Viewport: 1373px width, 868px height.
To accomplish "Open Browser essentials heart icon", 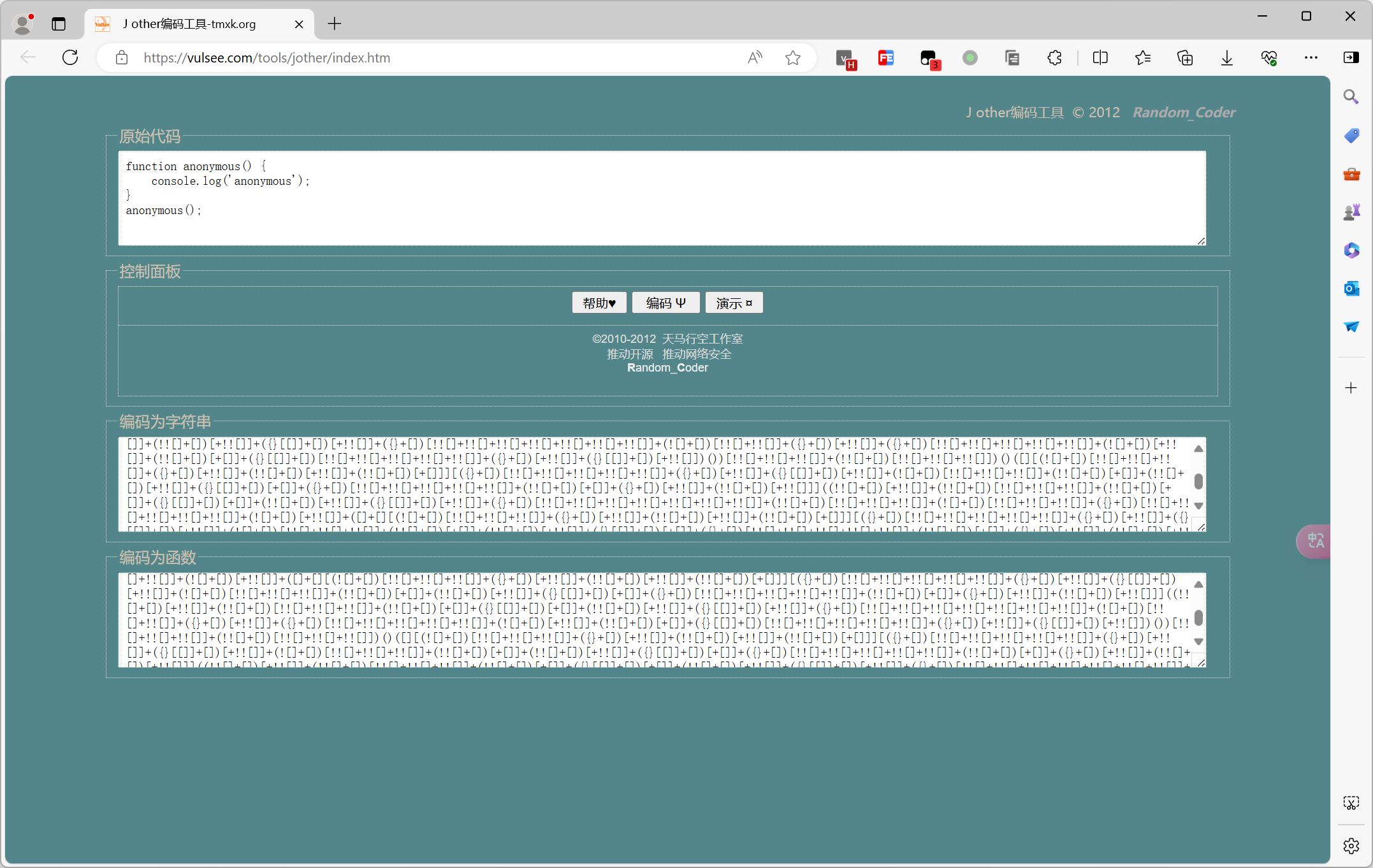I will click(x=1268, y=57).
